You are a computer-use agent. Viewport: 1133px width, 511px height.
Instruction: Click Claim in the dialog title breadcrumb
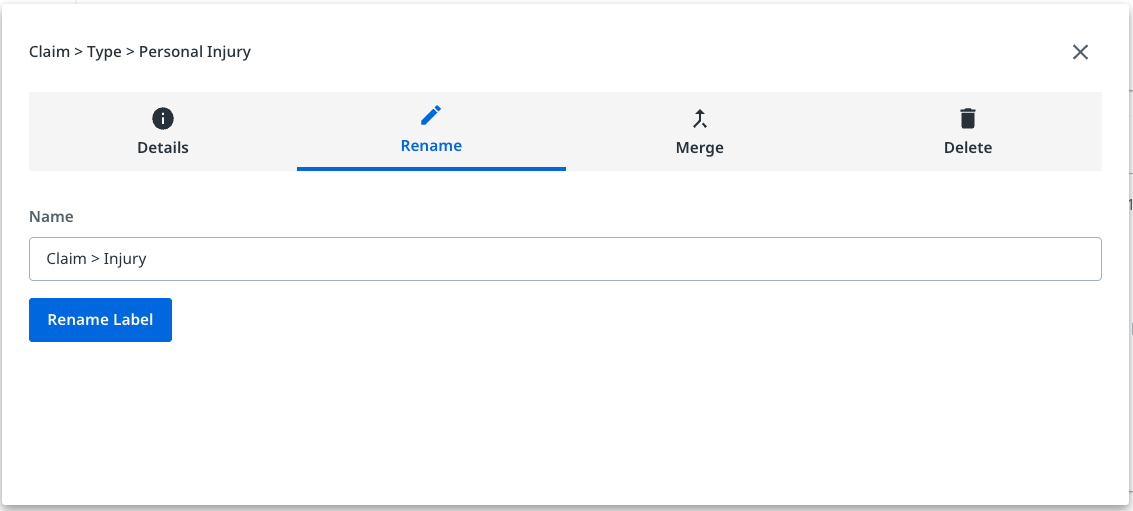pyautogui.click(x=49, y=52)
